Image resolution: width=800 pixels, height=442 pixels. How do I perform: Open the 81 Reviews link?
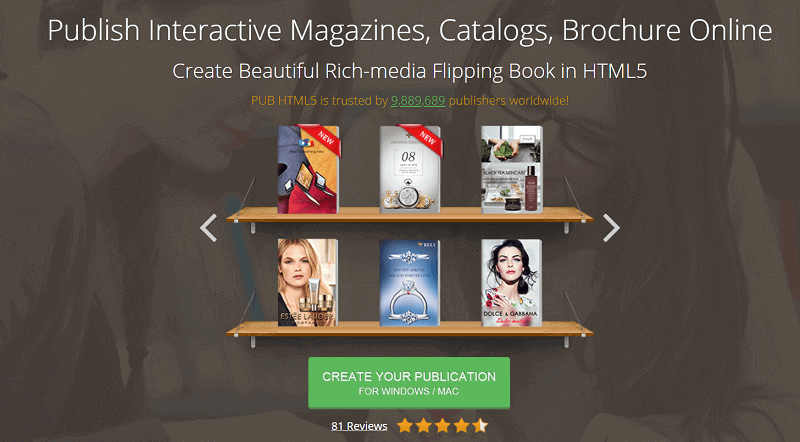359,426
